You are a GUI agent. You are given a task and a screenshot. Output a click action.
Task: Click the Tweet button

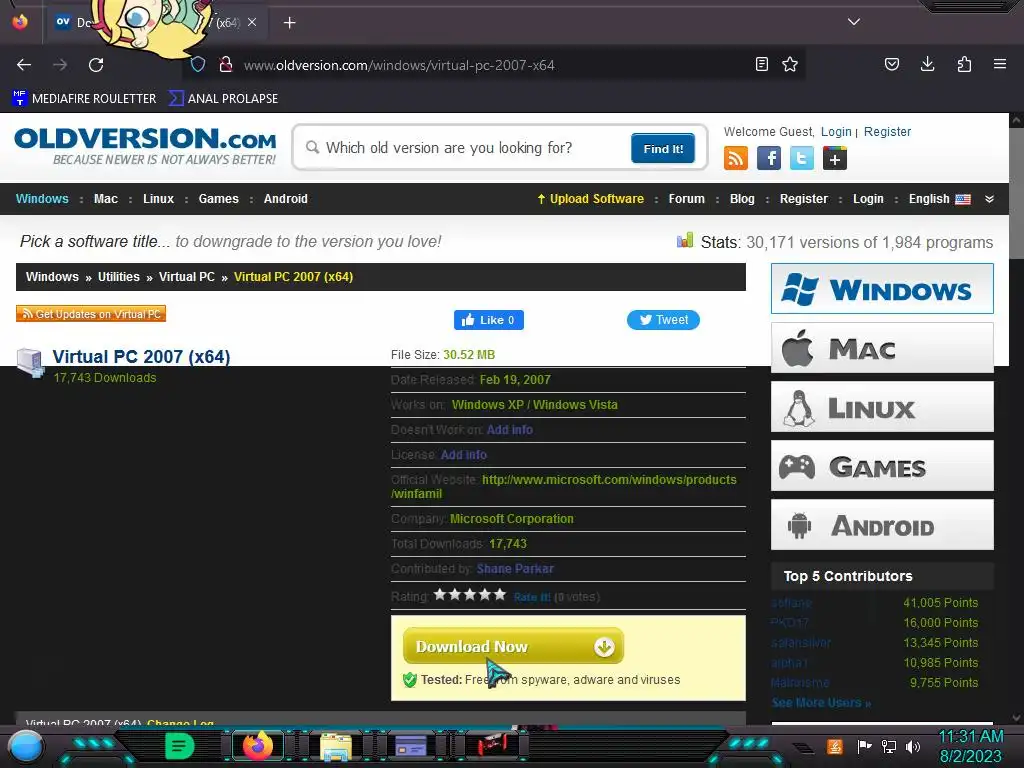664,320
